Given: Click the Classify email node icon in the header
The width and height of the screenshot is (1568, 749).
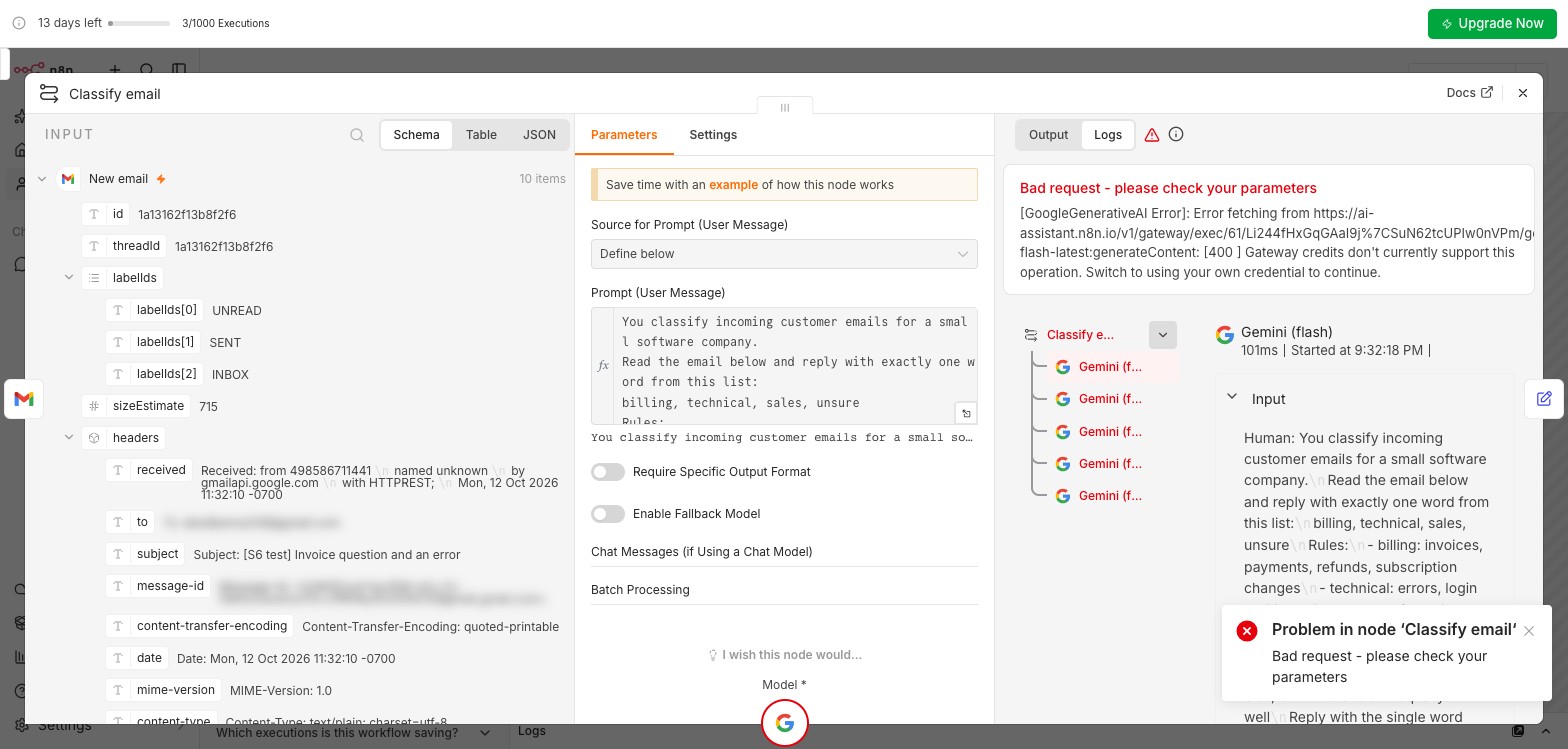Looking at the screenshot, I should pos(48,93).
